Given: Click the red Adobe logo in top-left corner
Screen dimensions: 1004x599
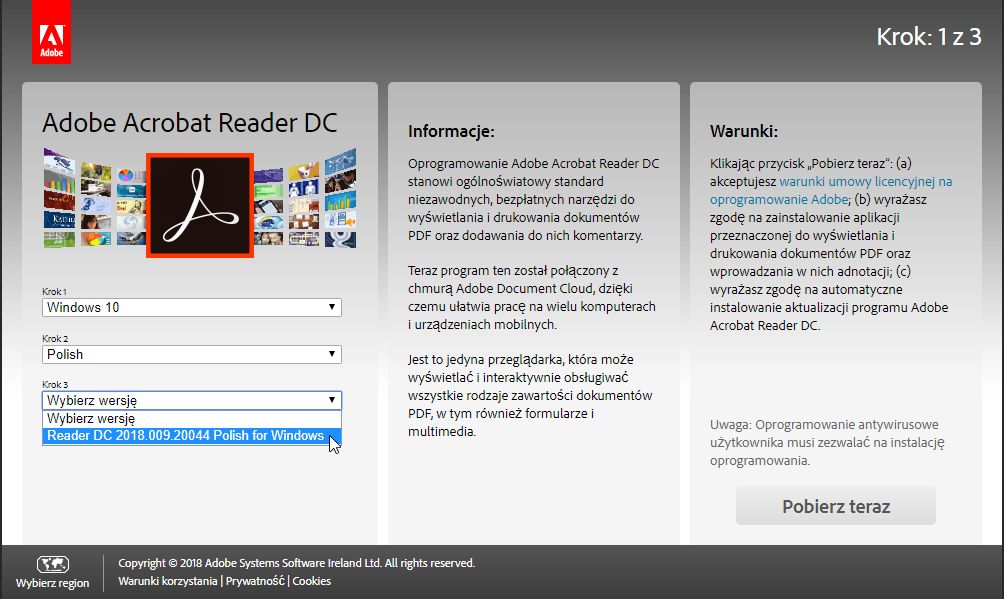Looking at the screenshot, I should click(x=53, y=31).
